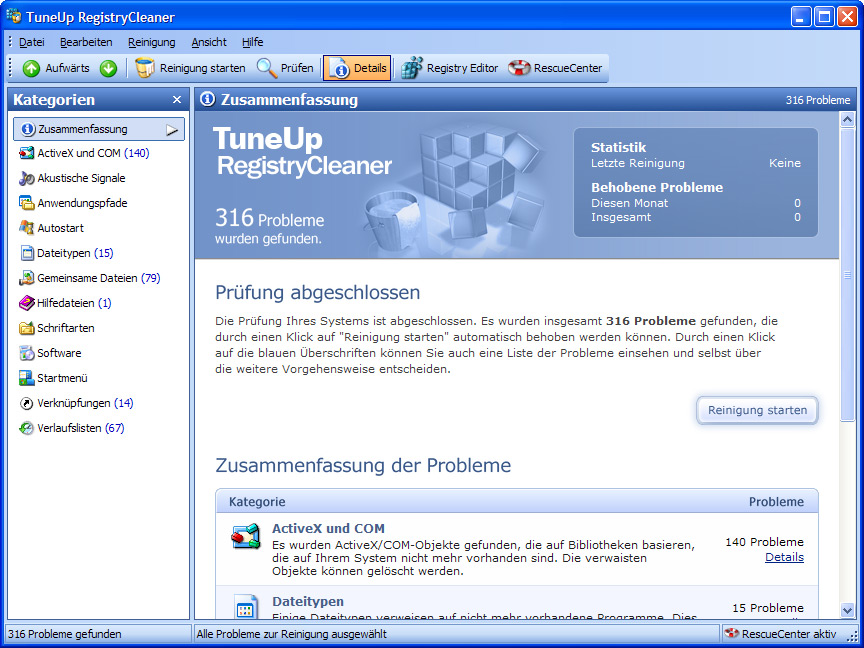Screen dimensions: 864x648
Task: Click the scrollbar up arrow
Action: 847,120
